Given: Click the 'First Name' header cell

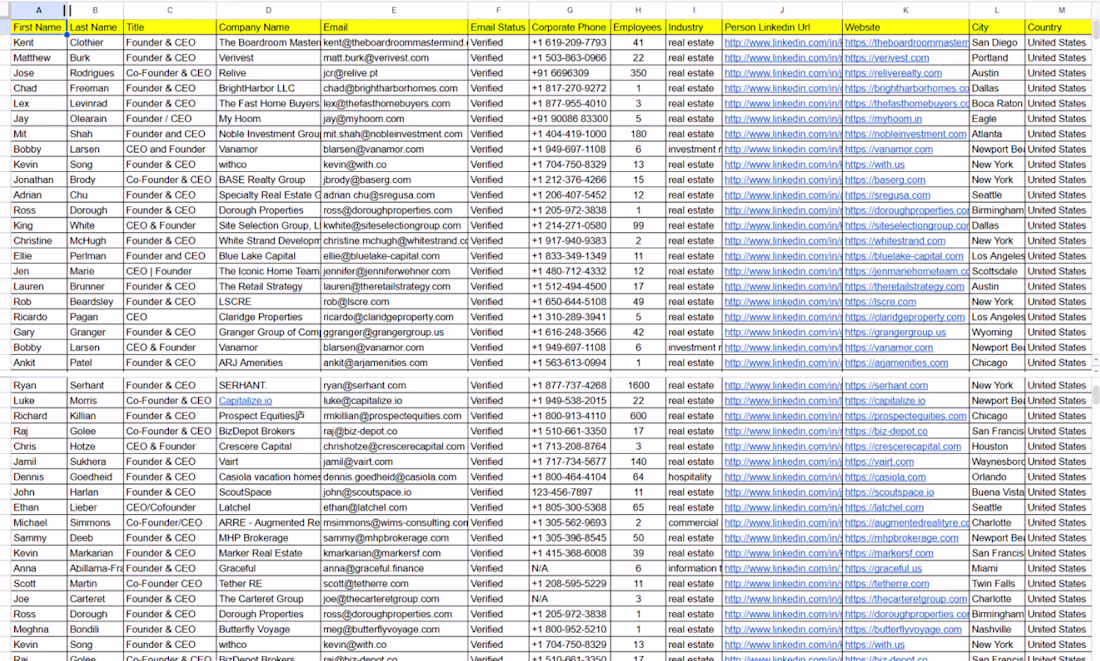Looking at the screenshot, I should click(39, 27).
